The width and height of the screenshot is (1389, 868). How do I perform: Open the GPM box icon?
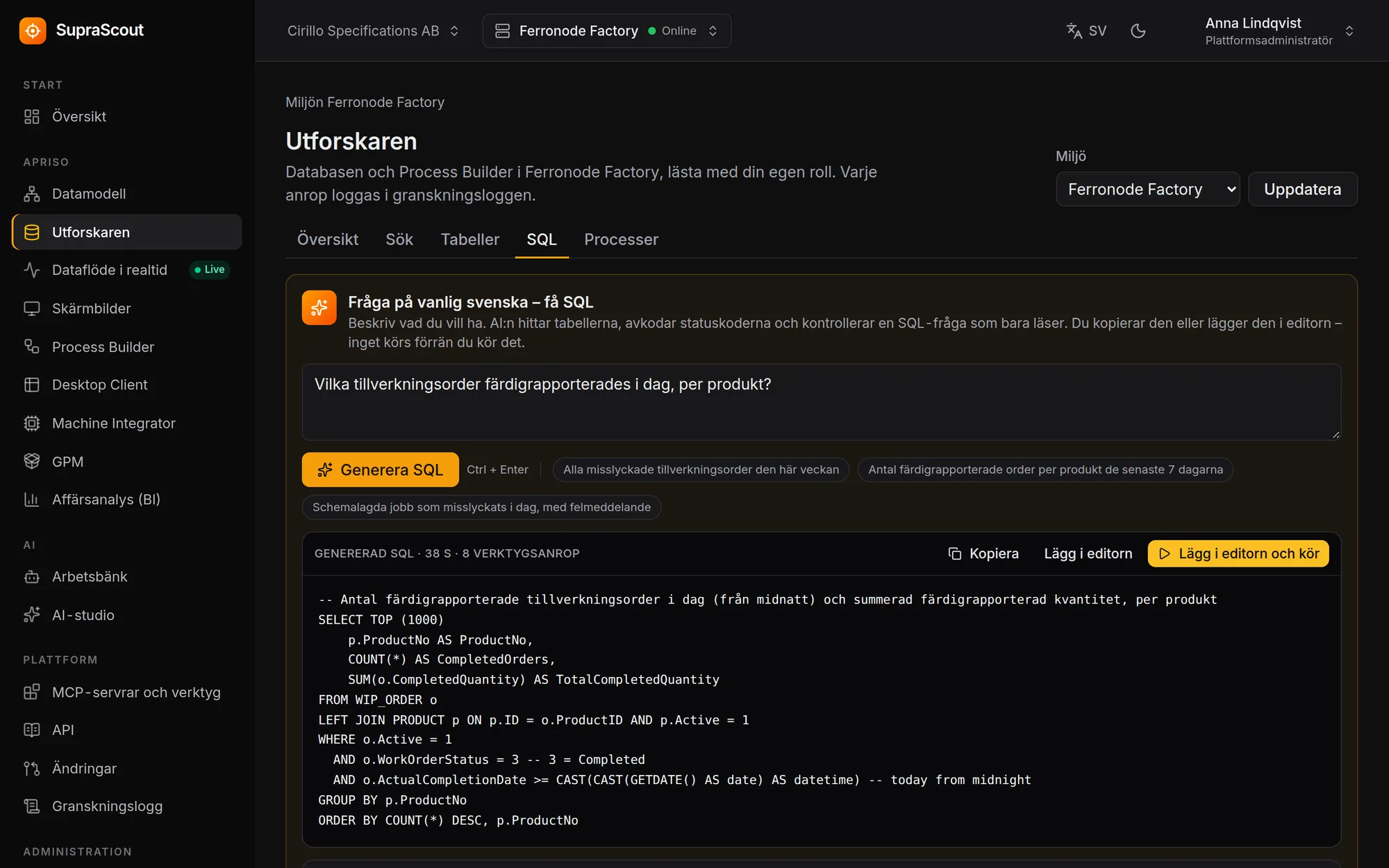click(x=32, y=462)
